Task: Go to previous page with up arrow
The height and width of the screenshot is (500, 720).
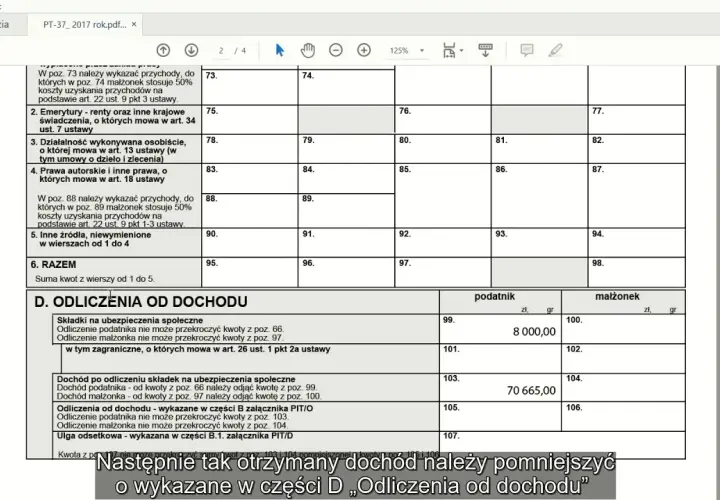Action: (163, 50)
